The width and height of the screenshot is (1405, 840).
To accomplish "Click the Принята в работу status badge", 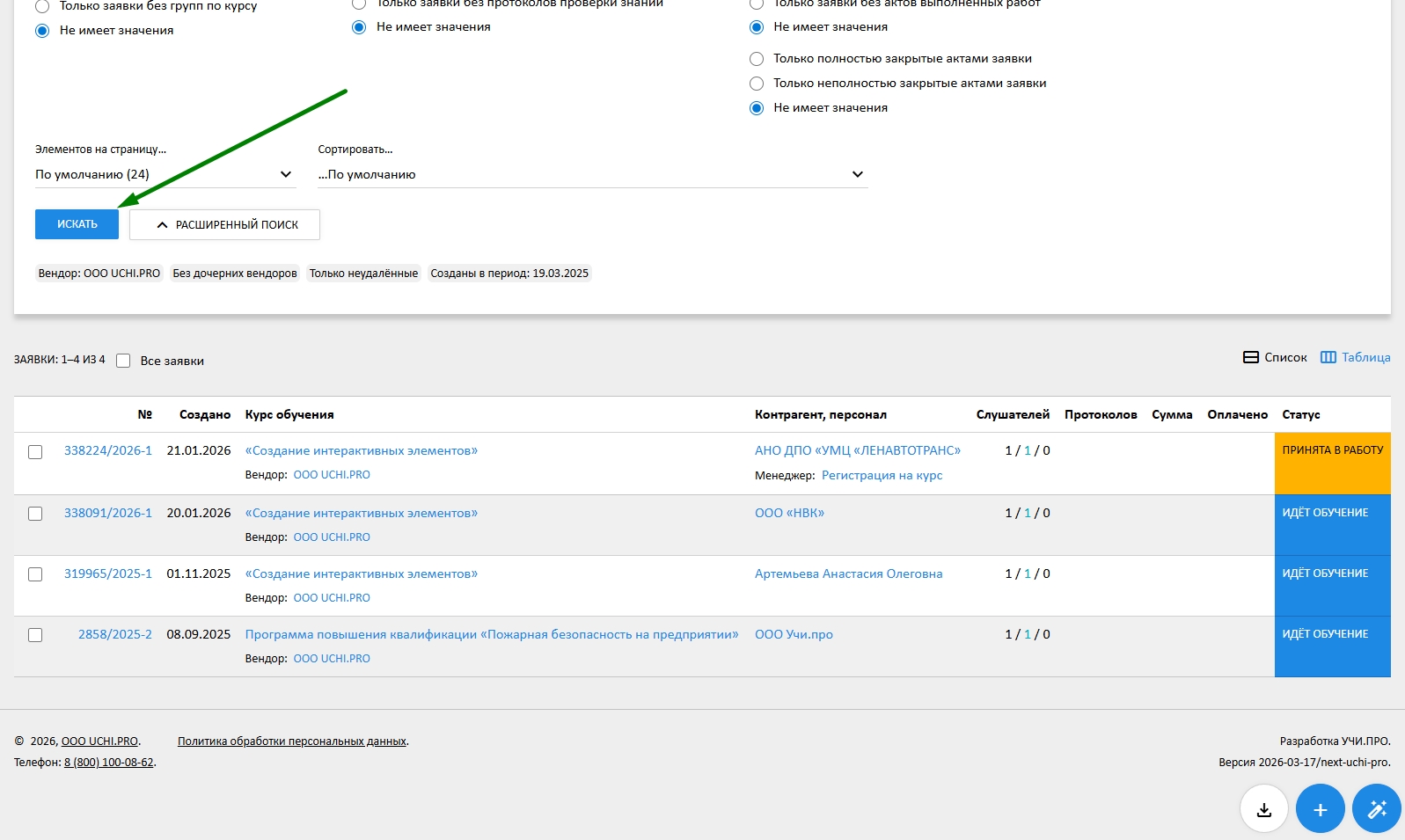I will click(1332, 450).
